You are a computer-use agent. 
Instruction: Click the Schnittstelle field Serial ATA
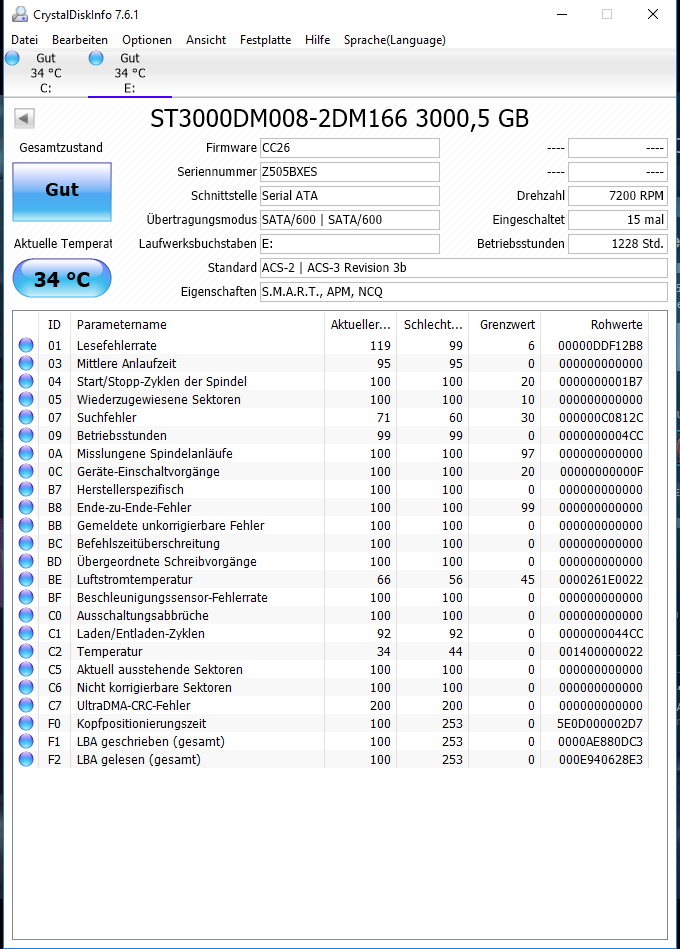click(x=350, y=195)
